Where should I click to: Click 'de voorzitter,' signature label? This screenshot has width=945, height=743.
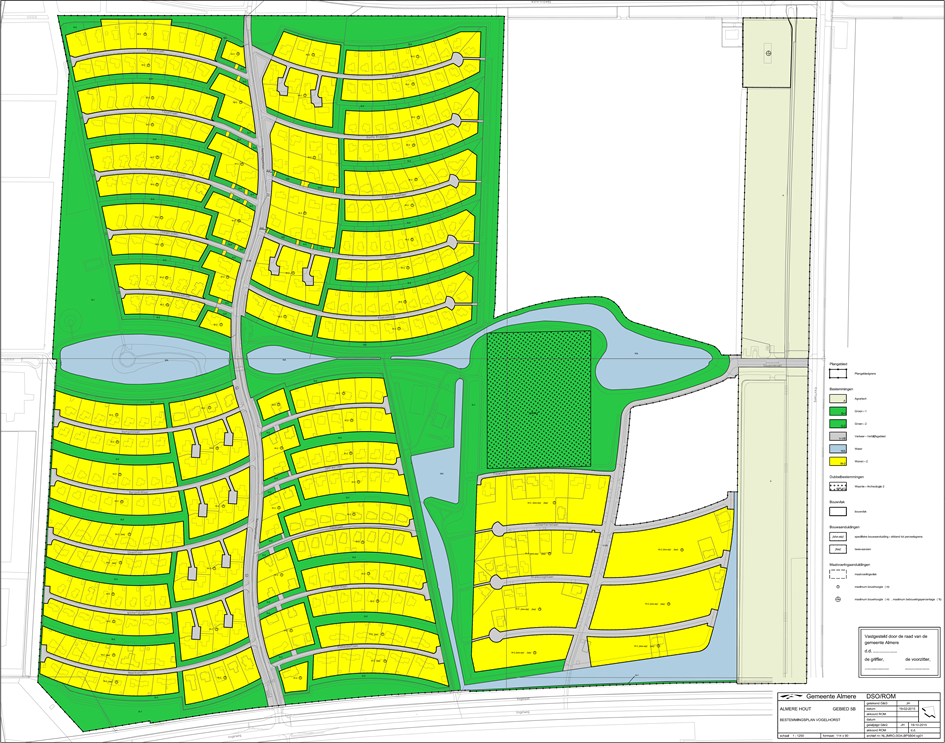[x=918, y=659]
